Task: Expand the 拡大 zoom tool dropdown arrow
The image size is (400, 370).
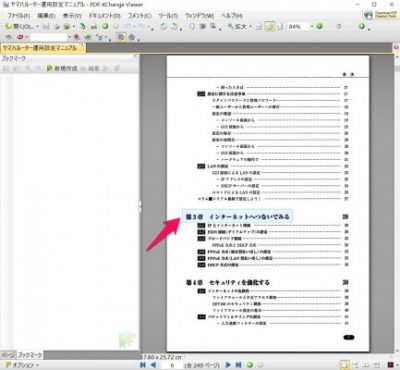Action: point(250,26)
